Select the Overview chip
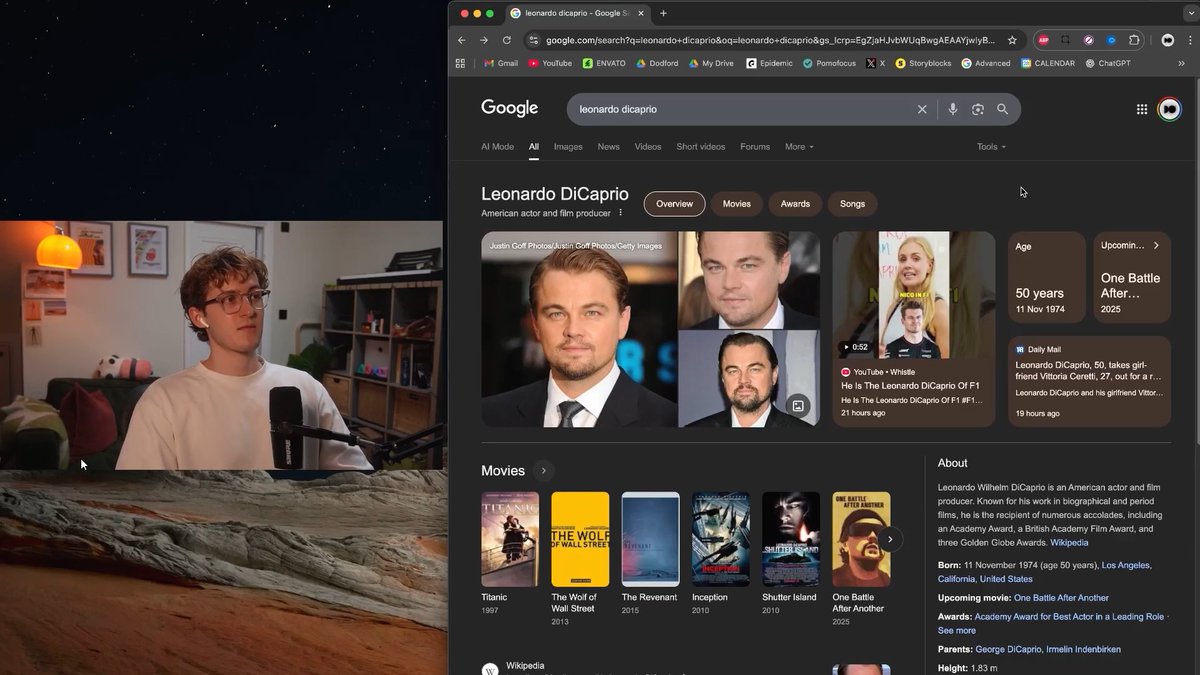 [674, 204]
